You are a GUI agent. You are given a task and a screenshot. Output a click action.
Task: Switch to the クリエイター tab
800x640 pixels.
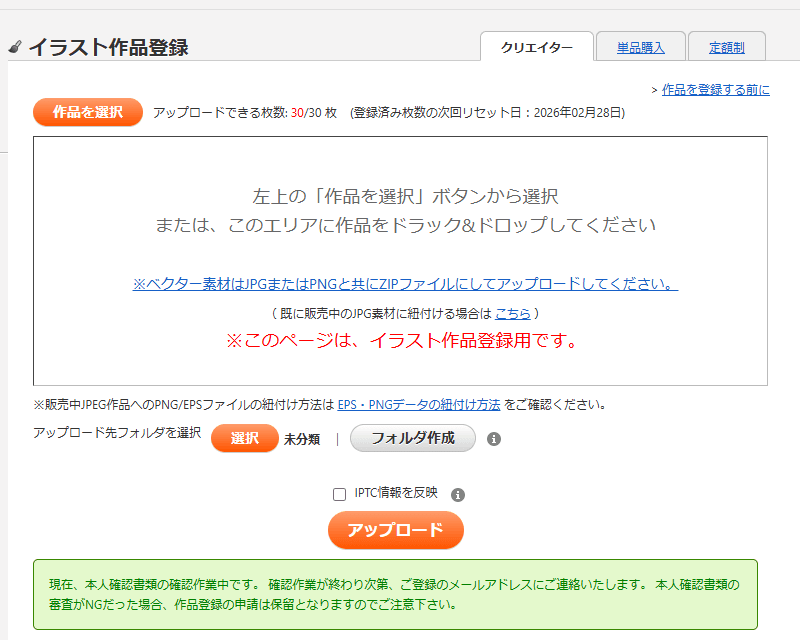pos(537,47)
